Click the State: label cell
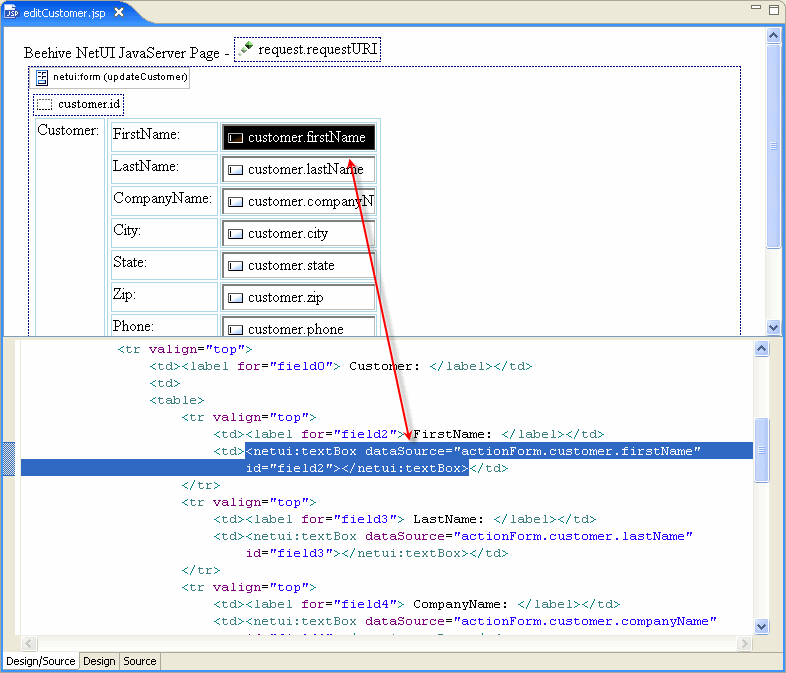This screenshot has height=673, width=786. tap(164, 265)
